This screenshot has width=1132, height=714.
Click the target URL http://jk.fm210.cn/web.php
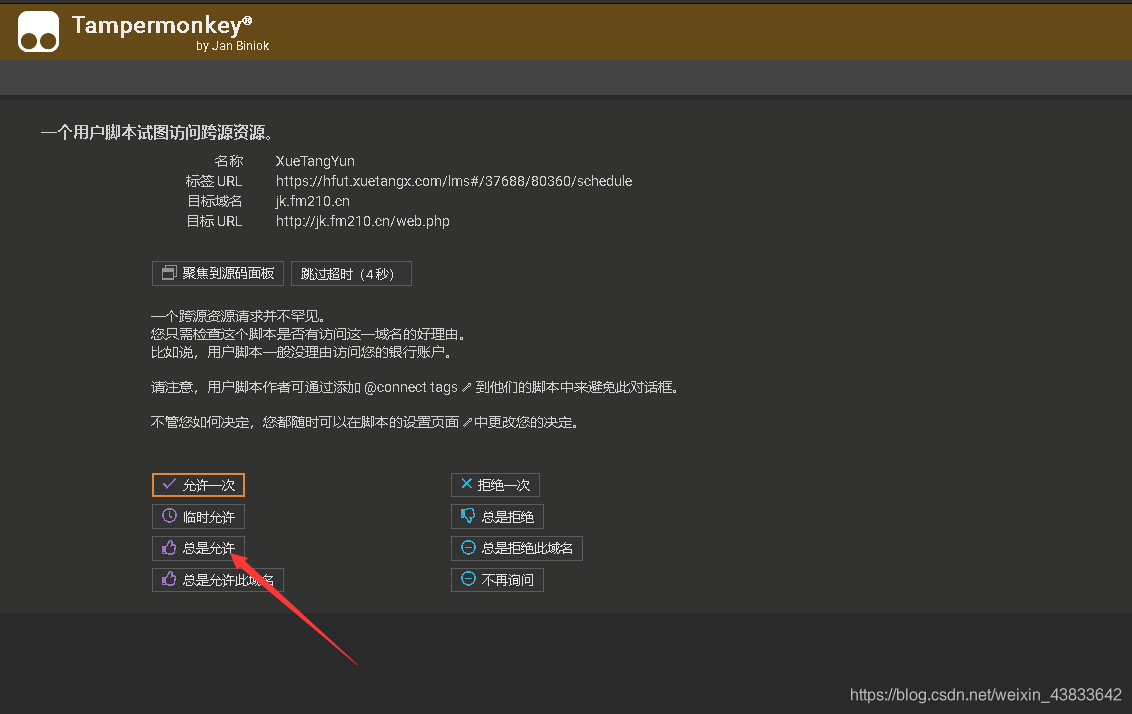point(362,221)
